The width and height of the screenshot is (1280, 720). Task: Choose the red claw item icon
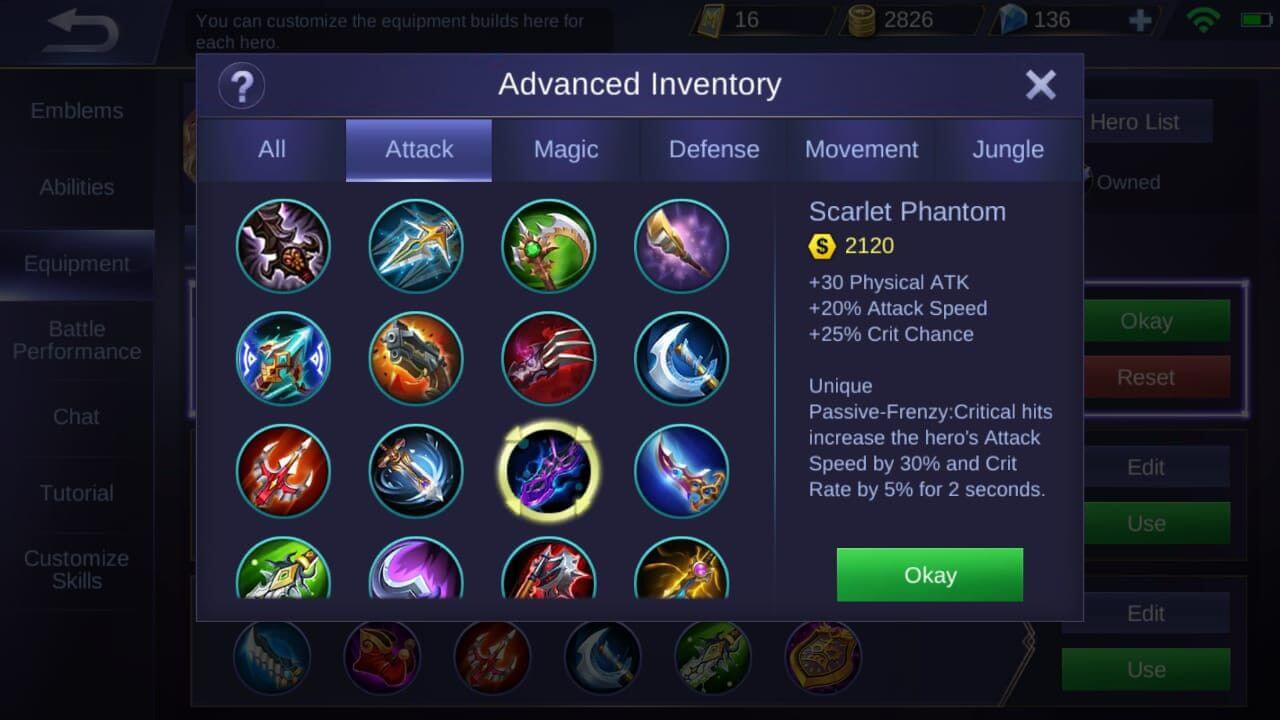tap(549, 358)
